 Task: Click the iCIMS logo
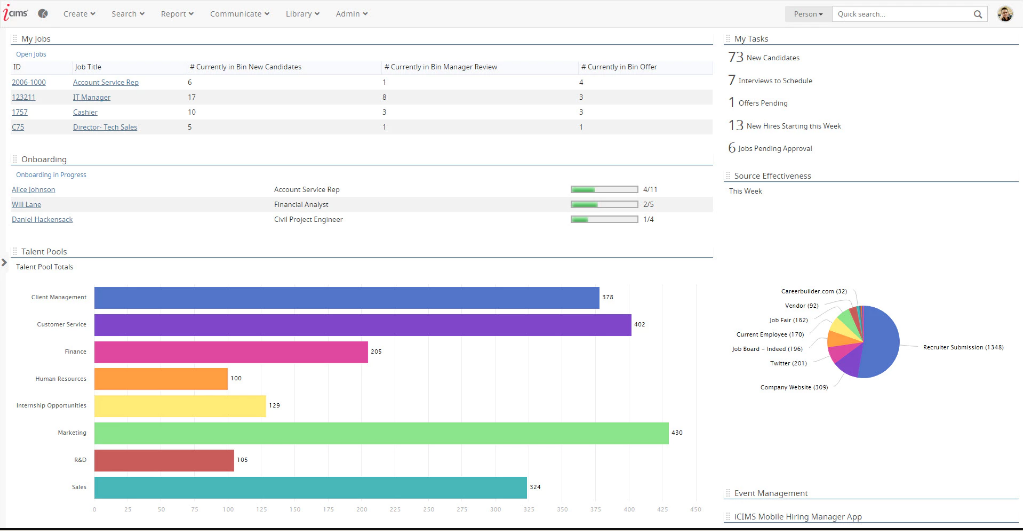[x=17, y=14]
